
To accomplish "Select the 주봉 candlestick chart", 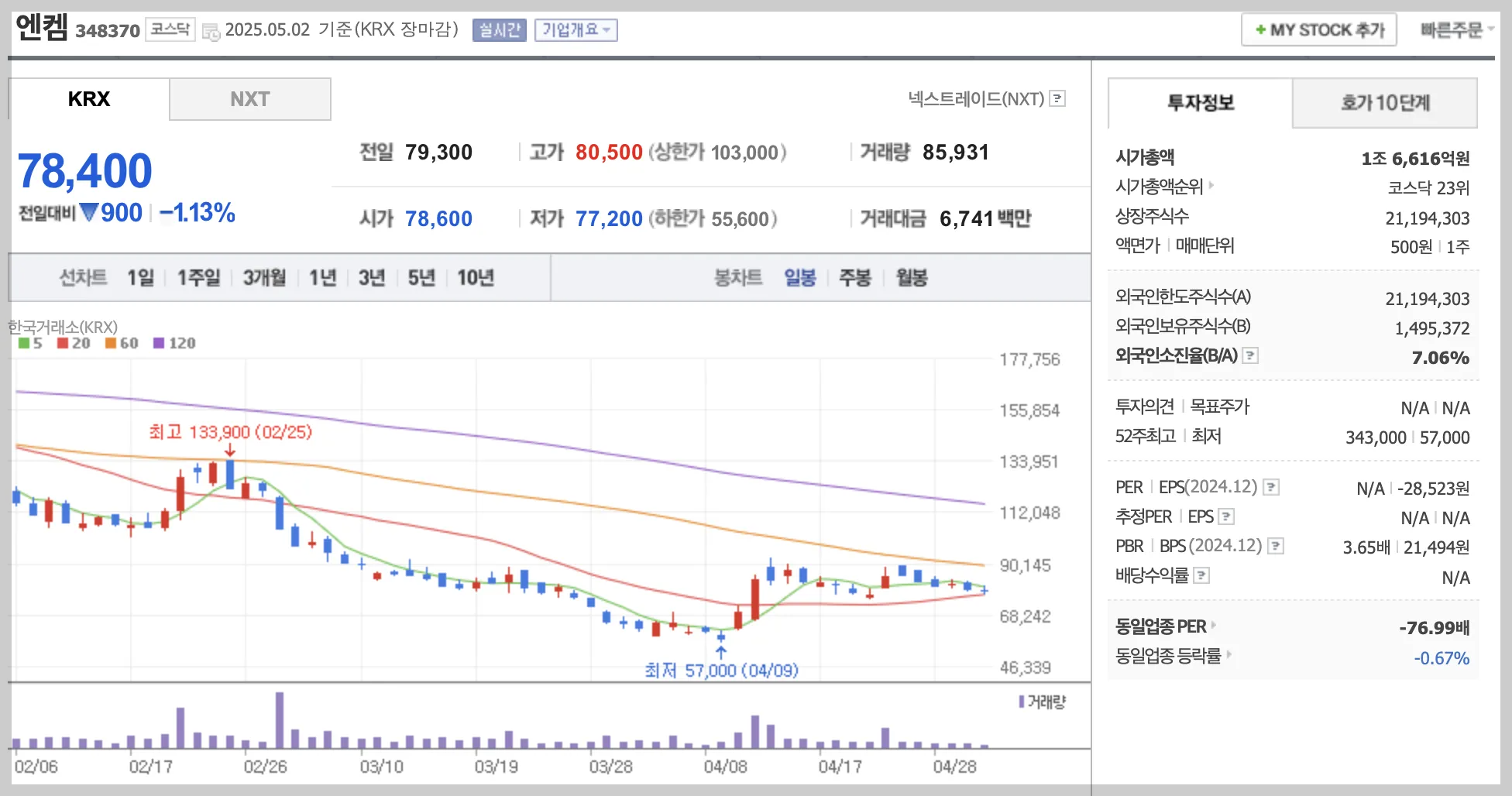I will [855, 277].
